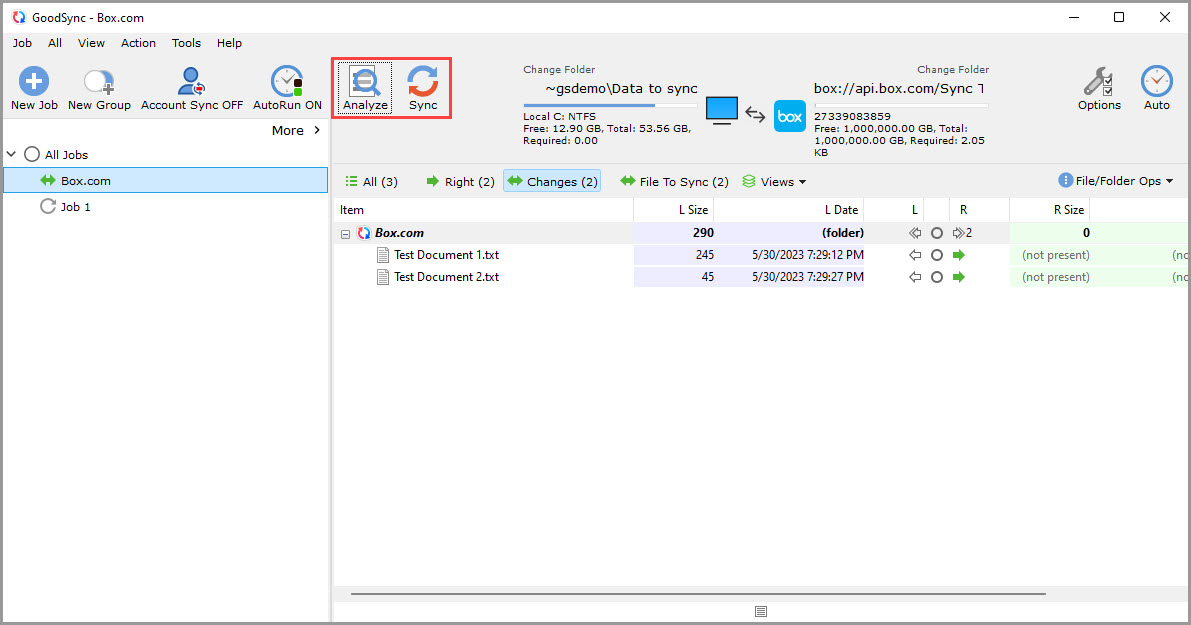Set no-copy circle for Box.com folder
The width and height of the screenshot is (1191, 625).
coord(937,233)
